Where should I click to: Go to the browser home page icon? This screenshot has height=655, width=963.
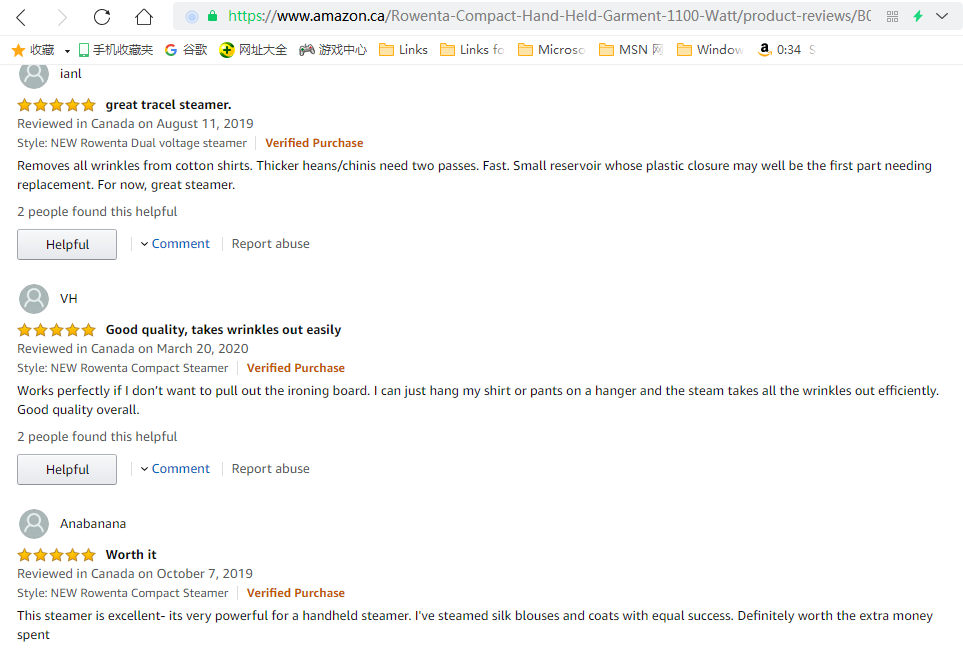pyautogui.click(x=144, y=17)
